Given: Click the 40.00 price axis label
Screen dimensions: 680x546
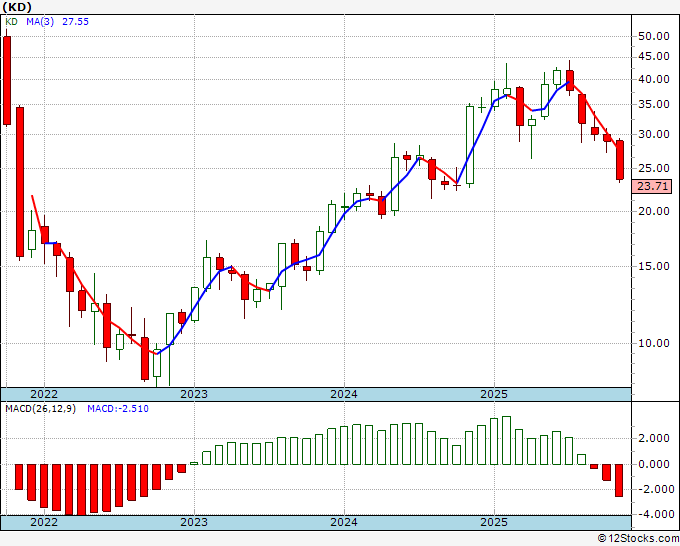Looking at the screenshot, I should 654,79.
